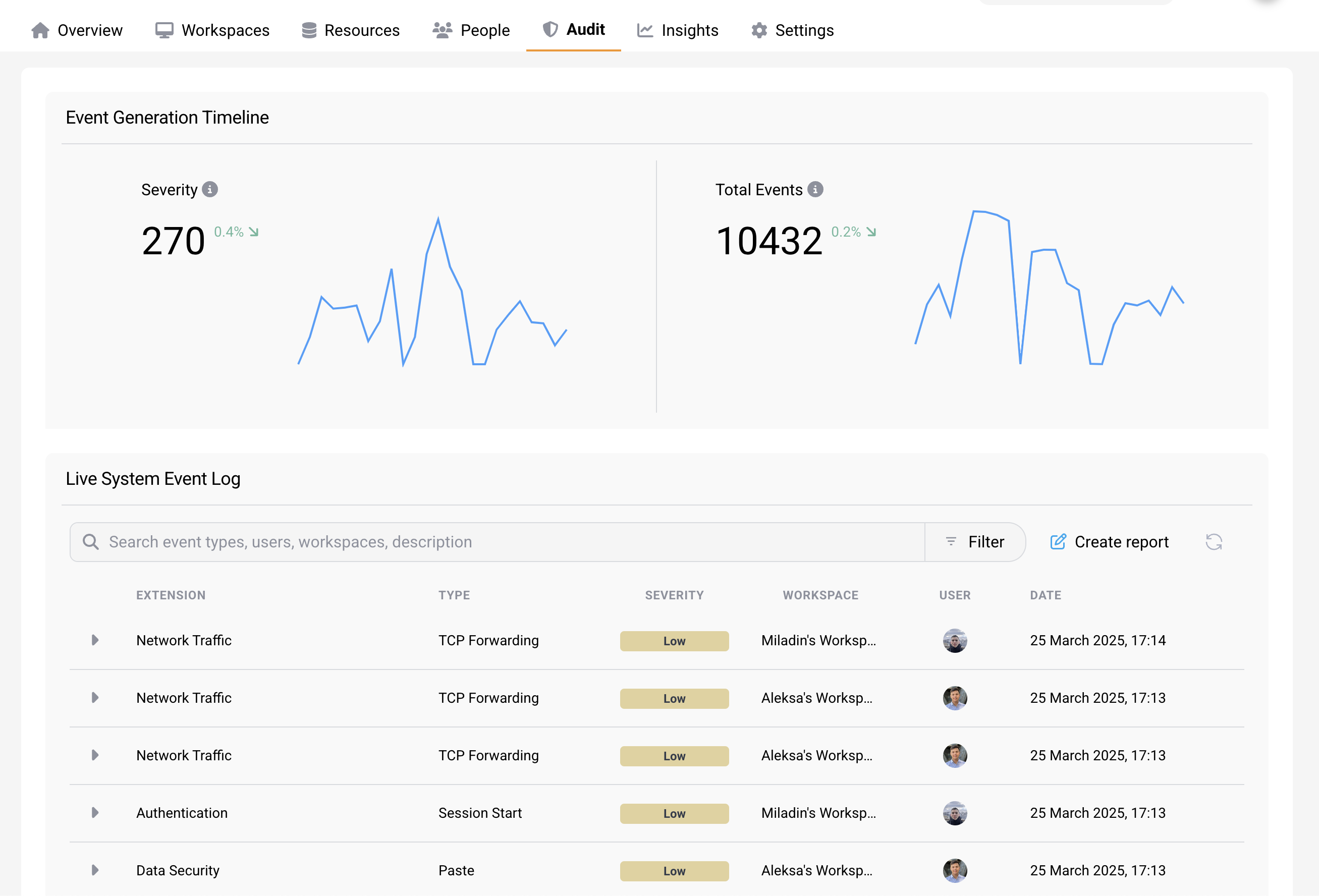Expand the Data Security Paste row
The image size is (1319, 896).
(x=95, y=870)
